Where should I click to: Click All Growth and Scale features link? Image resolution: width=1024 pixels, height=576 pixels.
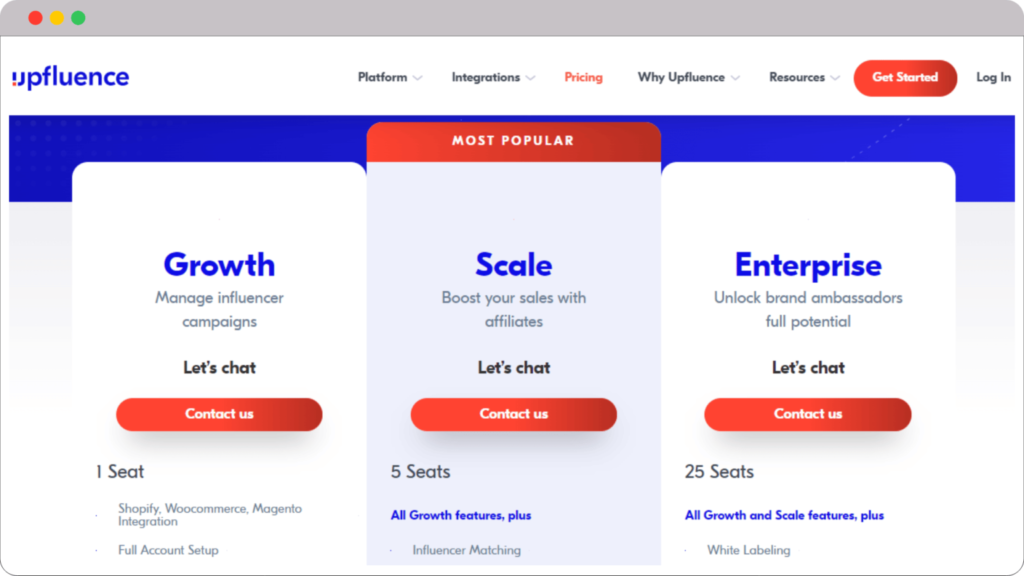point(784,515)
